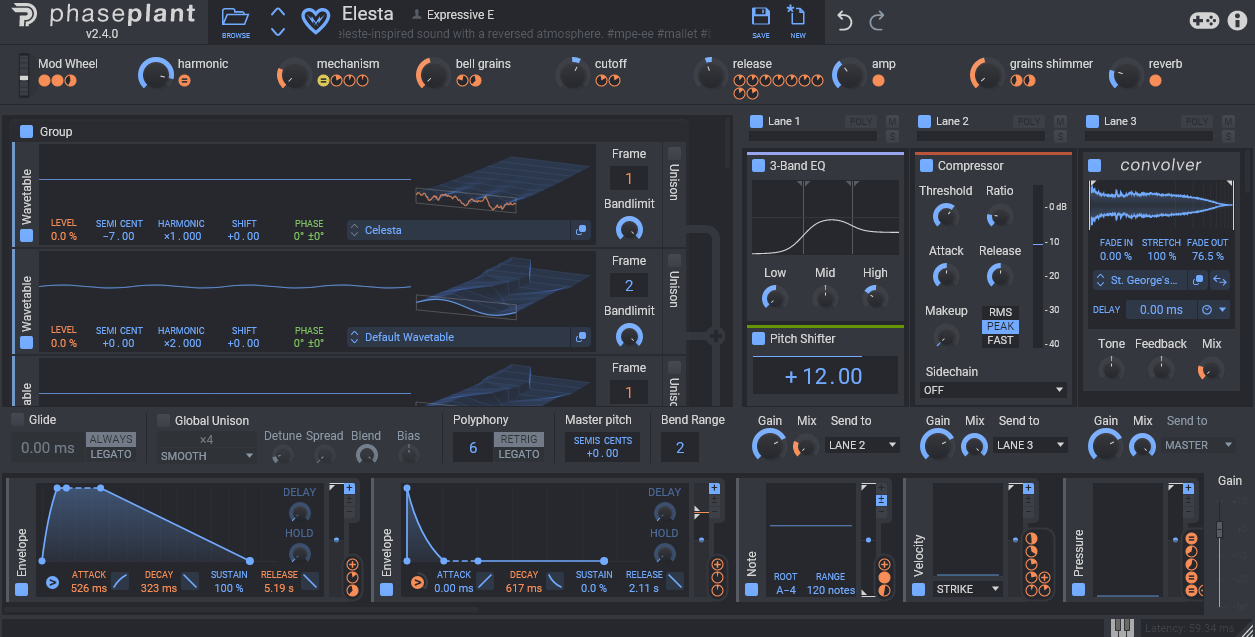Open the SMOOTH unison mode dropdown
This screenshot has width=1255, height=637.
[x=207, y=455]
